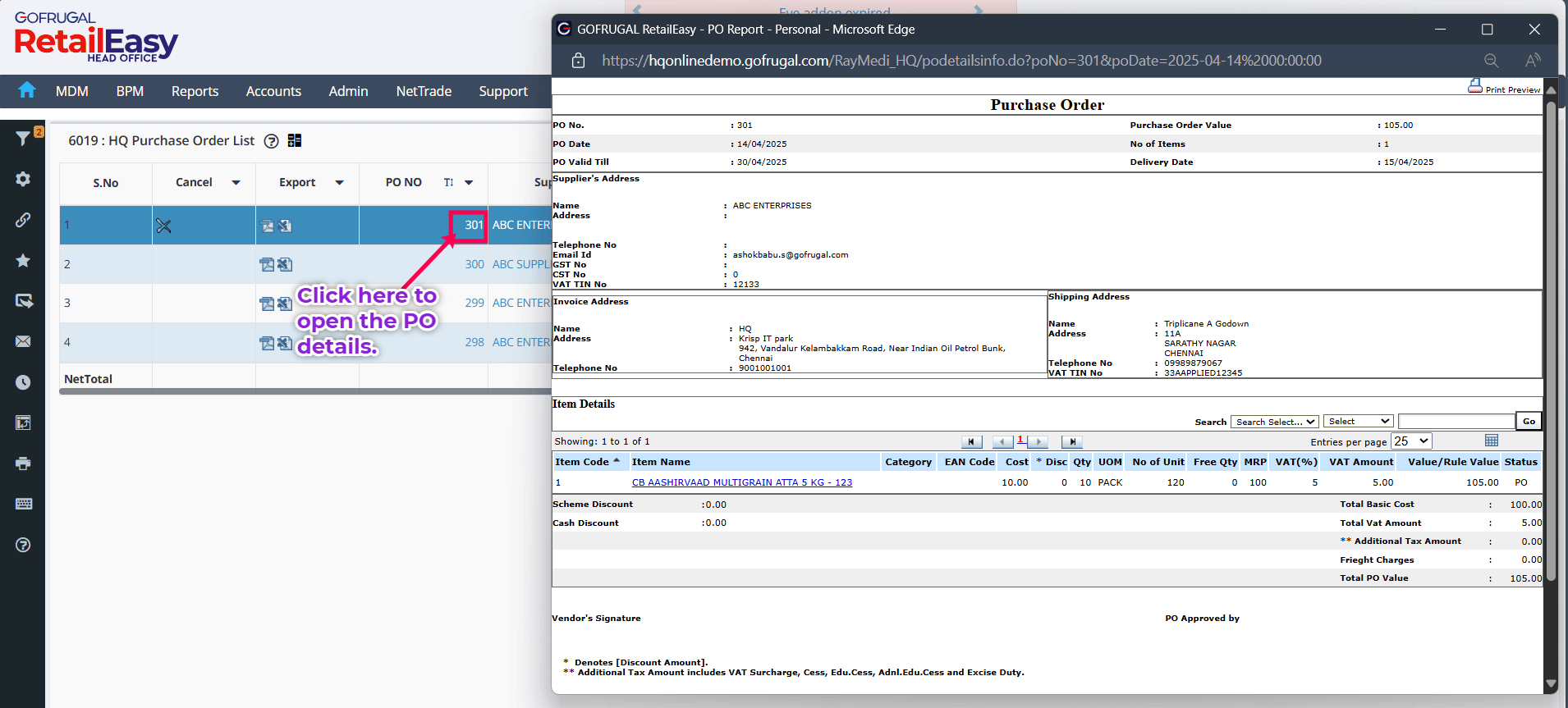
Task: Click the Go search button
Action: point(1529,422)
